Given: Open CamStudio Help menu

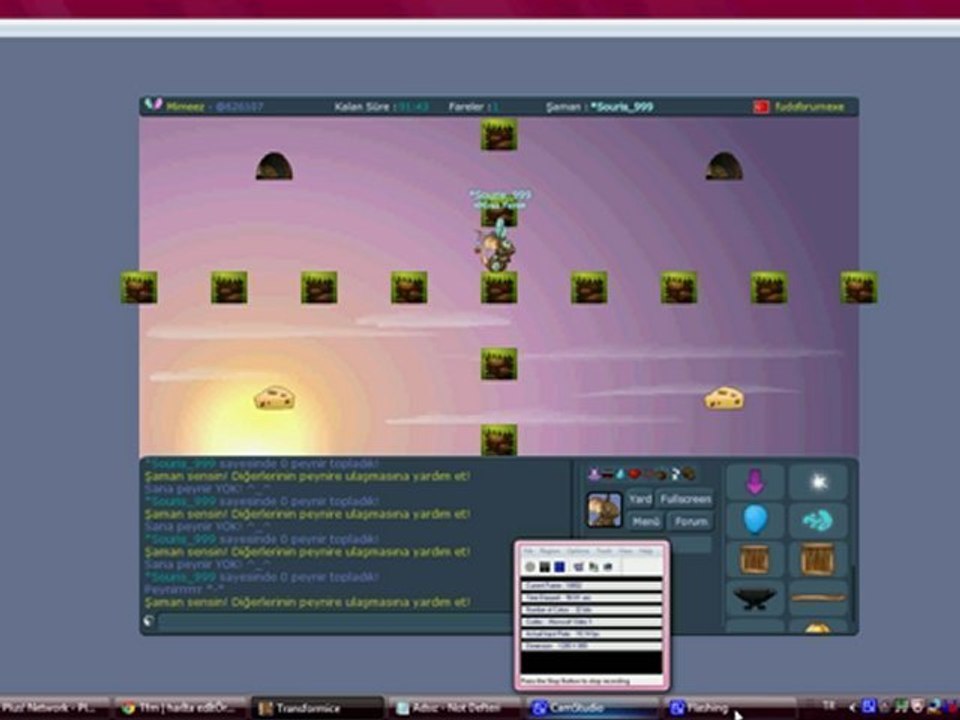Looking at the screenshot, I should pyautogui.click(x=646, y=552).
